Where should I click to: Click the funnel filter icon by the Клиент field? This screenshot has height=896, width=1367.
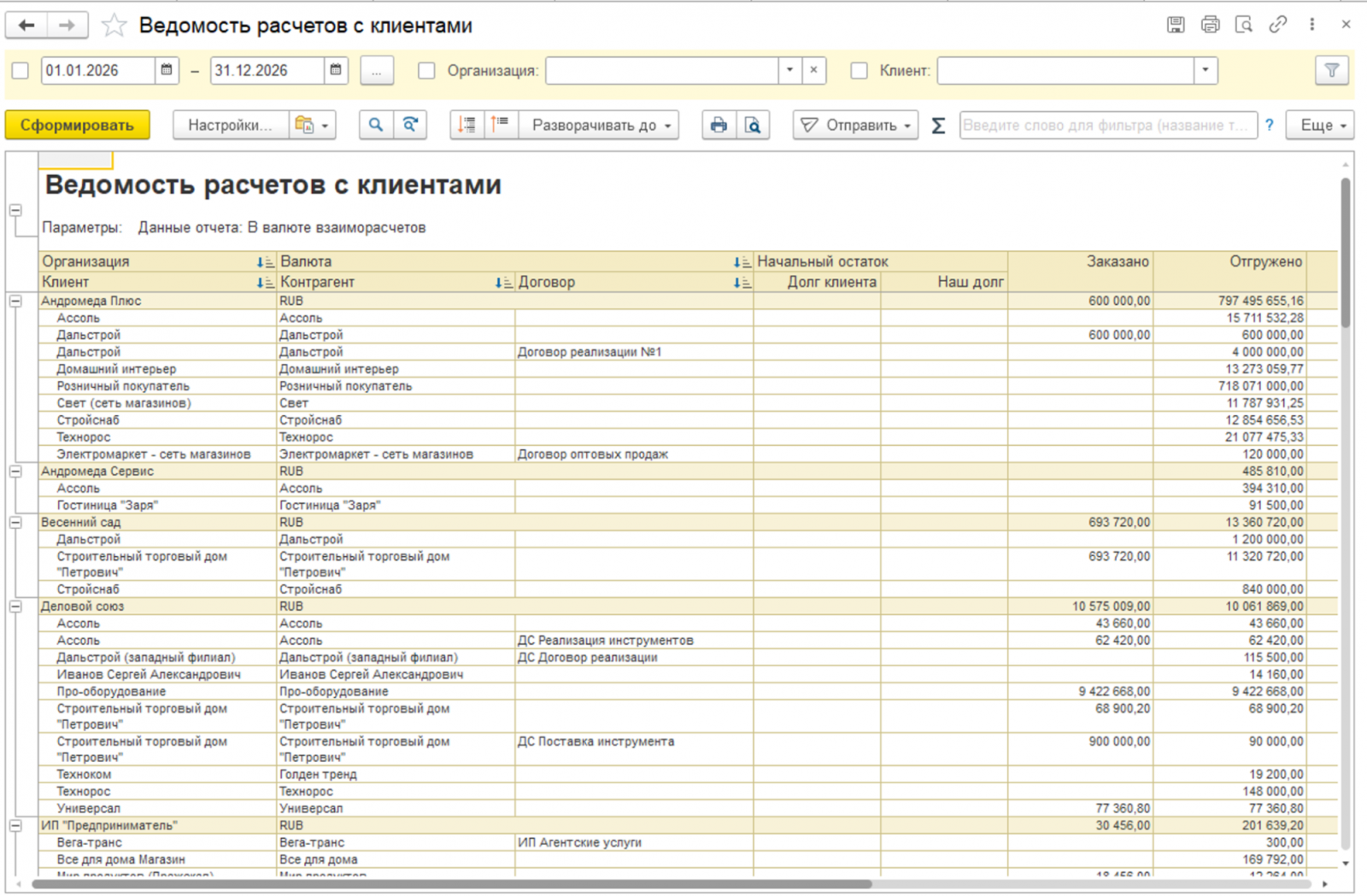coord(1331,70)
